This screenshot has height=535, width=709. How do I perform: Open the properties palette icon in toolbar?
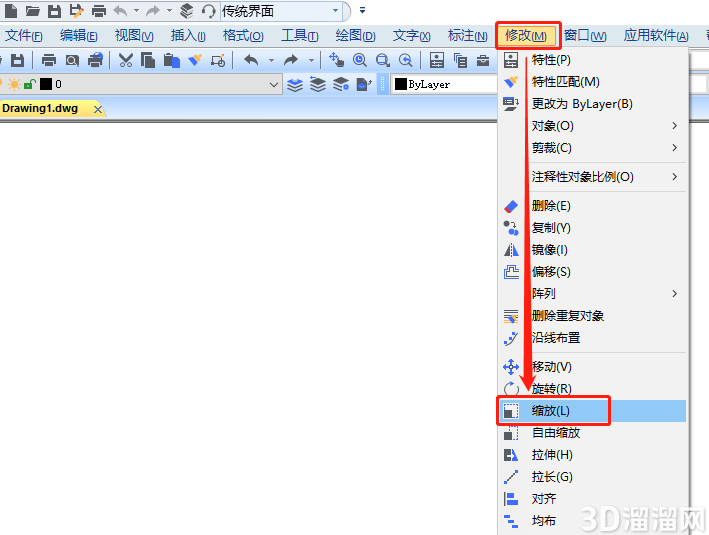pyautogui.click(x=437, y=60)
